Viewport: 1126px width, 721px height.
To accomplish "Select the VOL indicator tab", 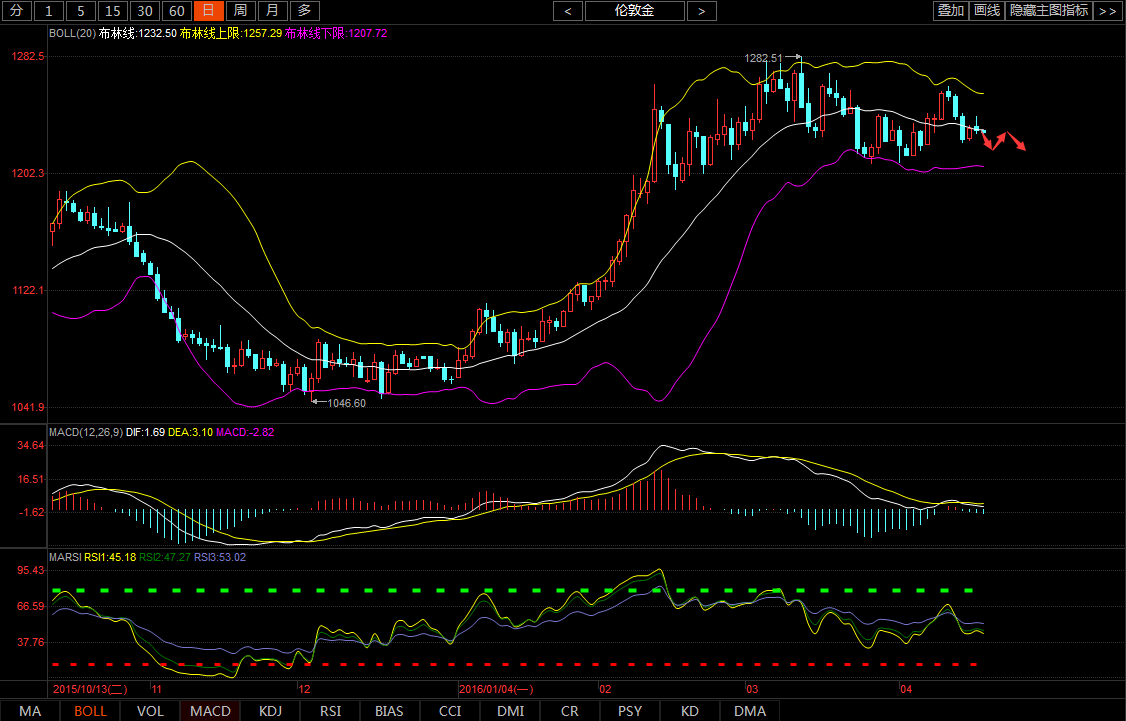I will (150, 711).
